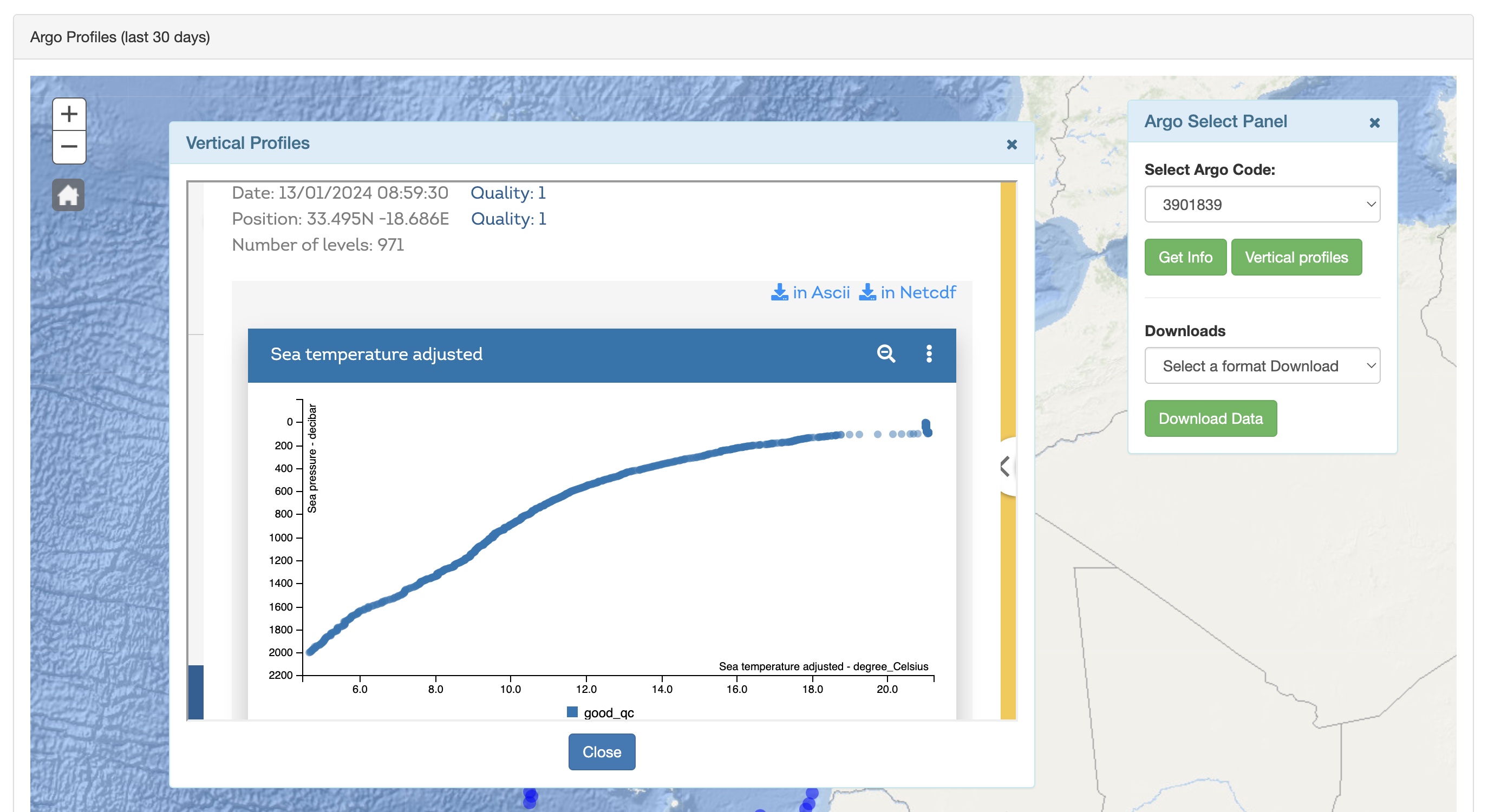Click the Download Data button

[x=1210, y=418]
